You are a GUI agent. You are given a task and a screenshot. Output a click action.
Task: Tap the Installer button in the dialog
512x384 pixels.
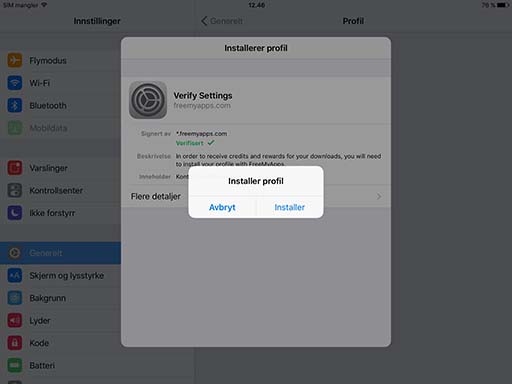click(x=289, y=207)
